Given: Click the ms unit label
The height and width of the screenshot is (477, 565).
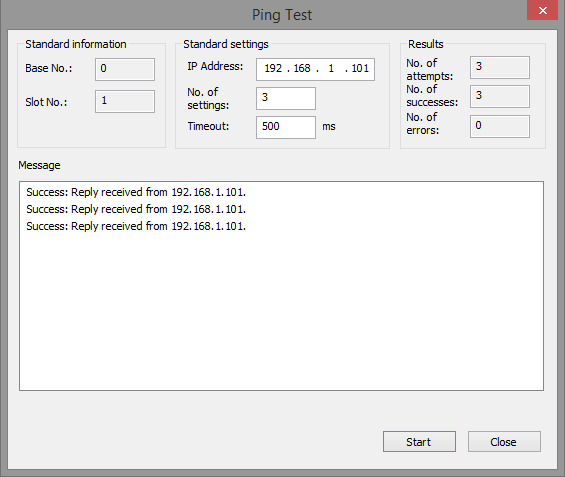Looking at the screenshot, I should pyautogui.click(x=329, y=126).
